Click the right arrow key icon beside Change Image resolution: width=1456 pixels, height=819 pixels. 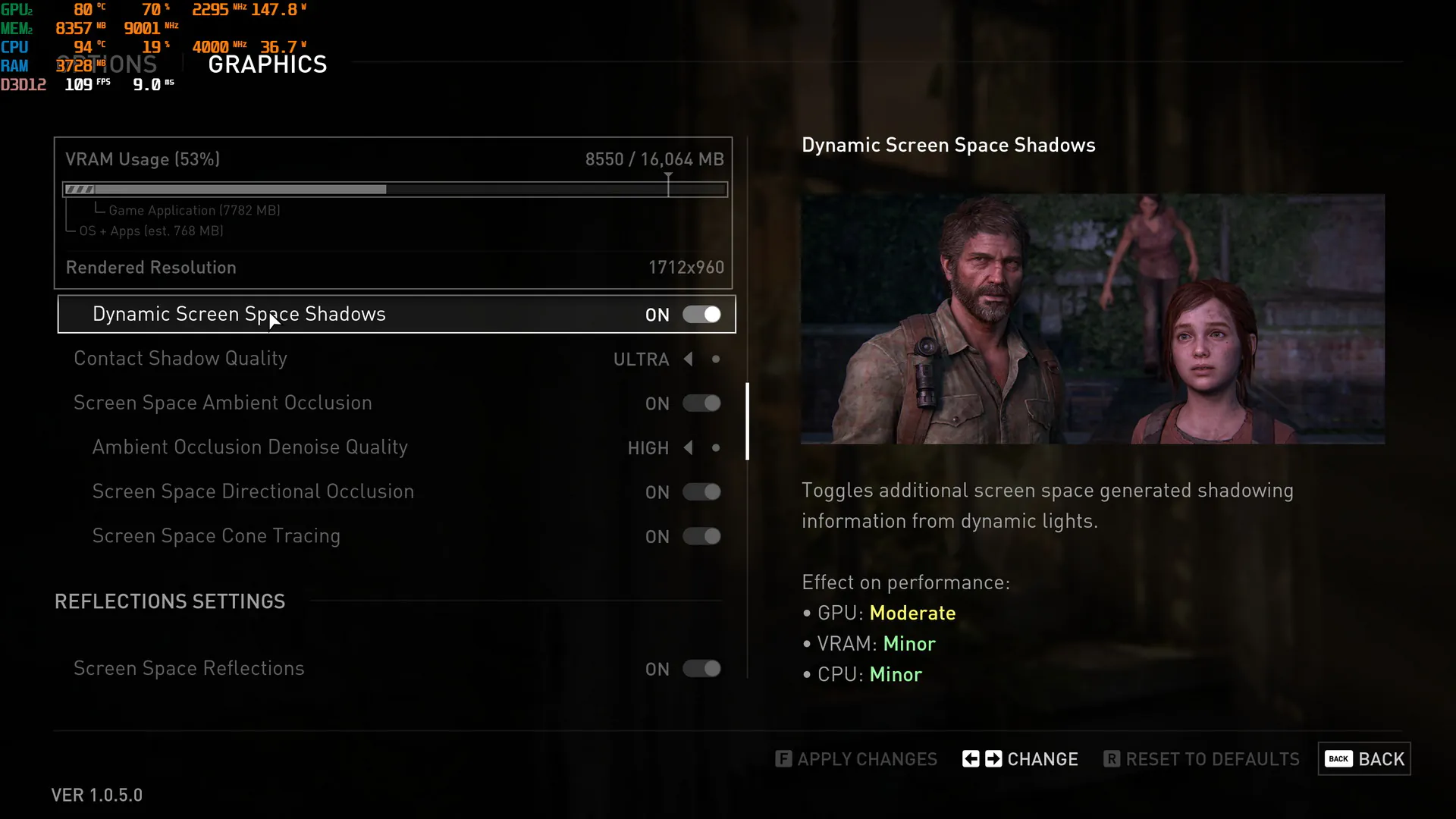(x=993, y=759)
